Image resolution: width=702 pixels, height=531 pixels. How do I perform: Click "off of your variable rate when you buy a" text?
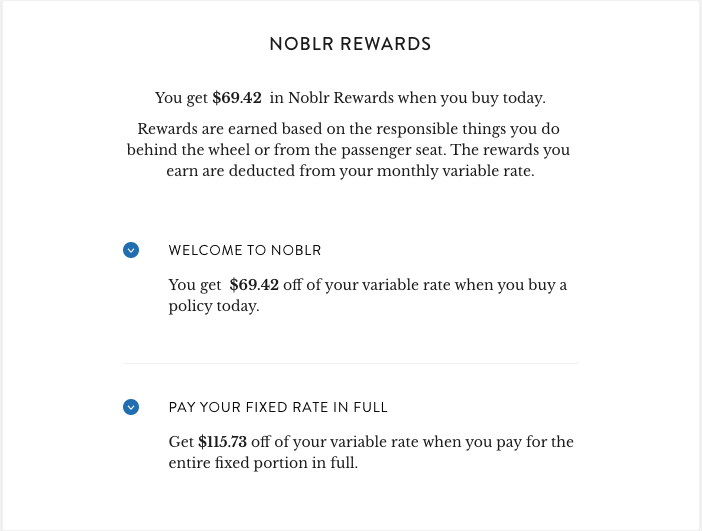425,285
